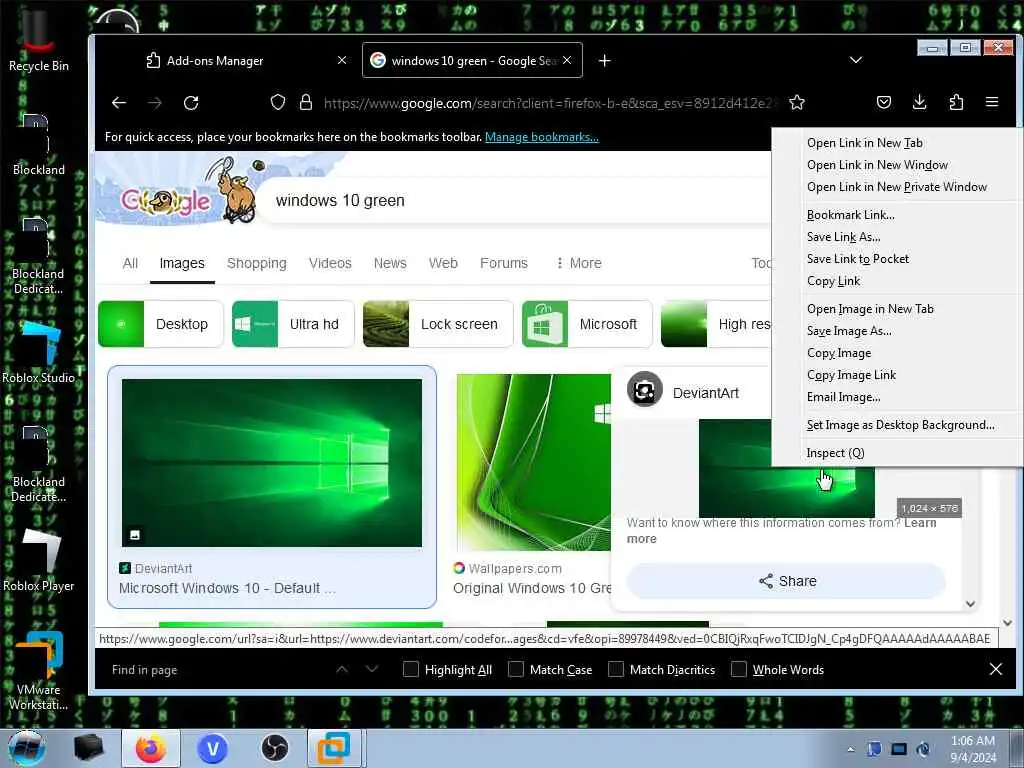Choose Set Image as Desktop Background

(x=900, y=425)
